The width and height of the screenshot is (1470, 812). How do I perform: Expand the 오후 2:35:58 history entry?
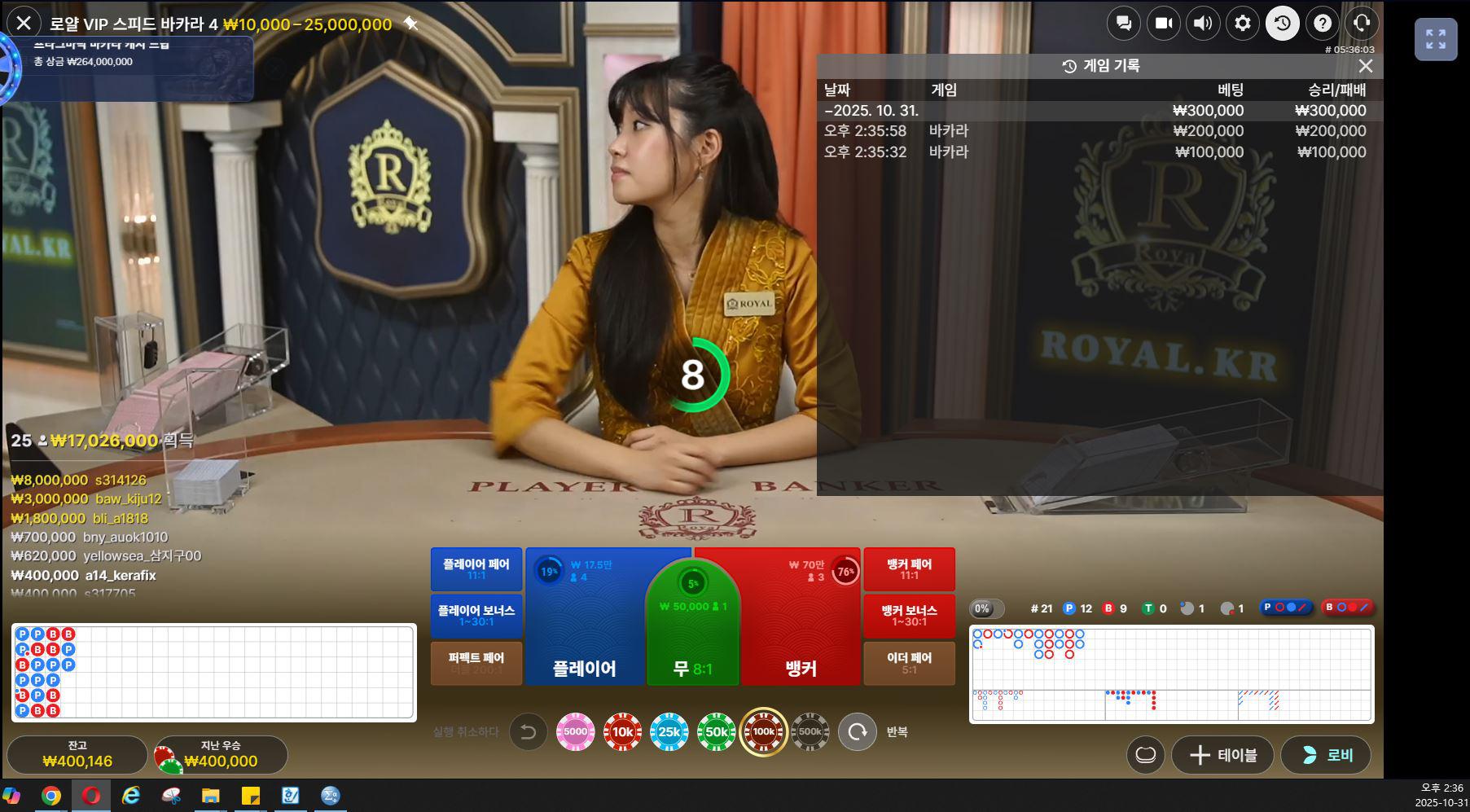(1095, 131)
